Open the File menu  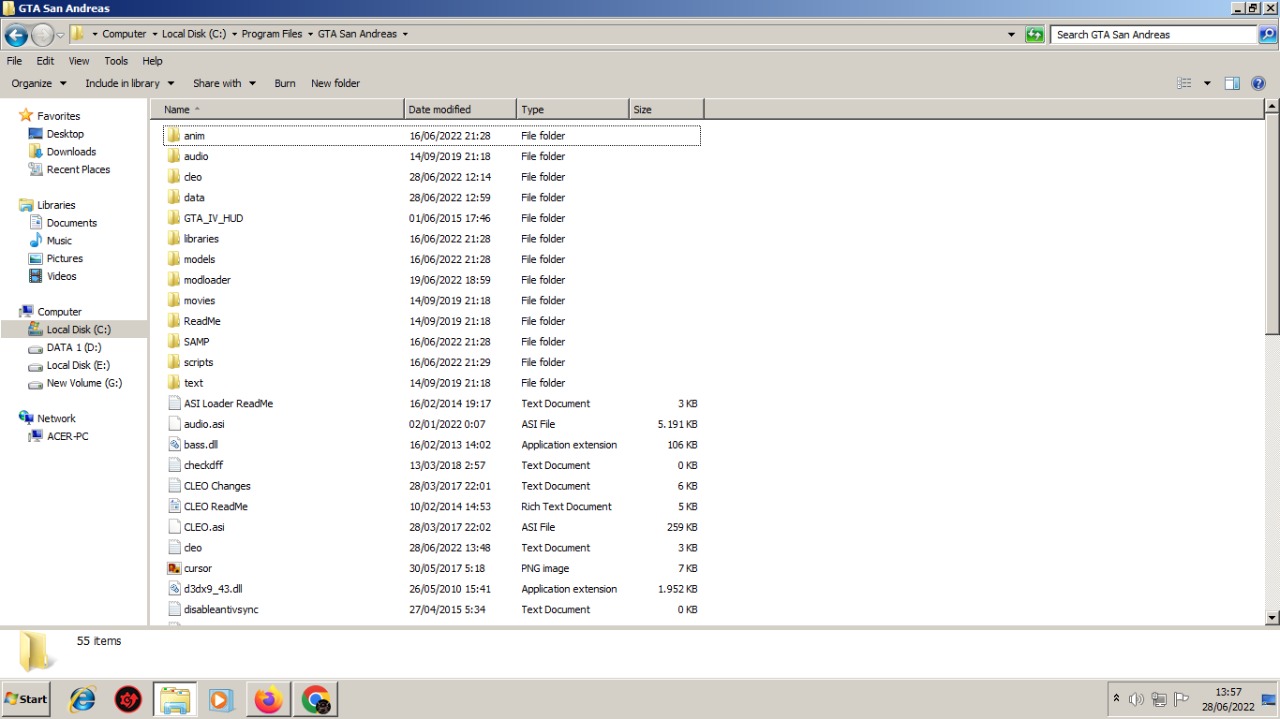pyautogui.click(x=14, y=61)
